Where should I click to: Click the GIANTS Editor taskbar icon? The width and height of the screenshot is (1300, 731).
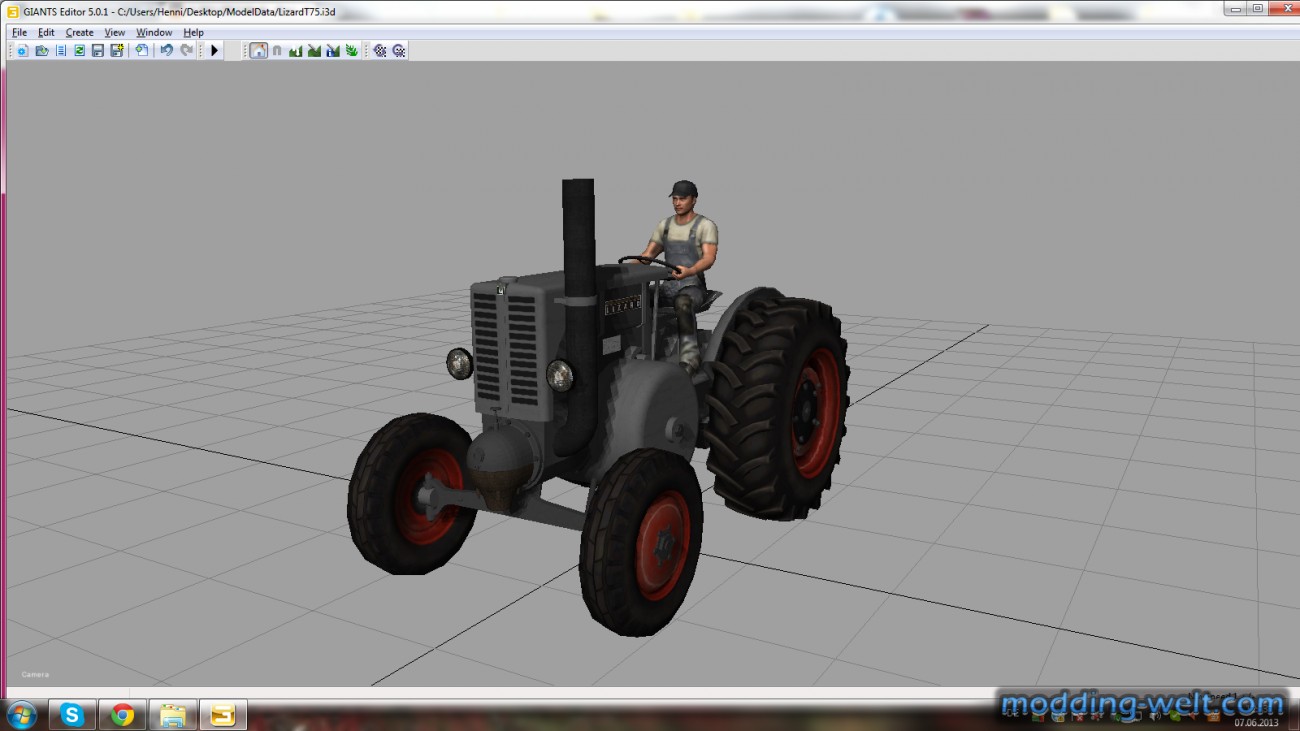[x=223, y=715]
